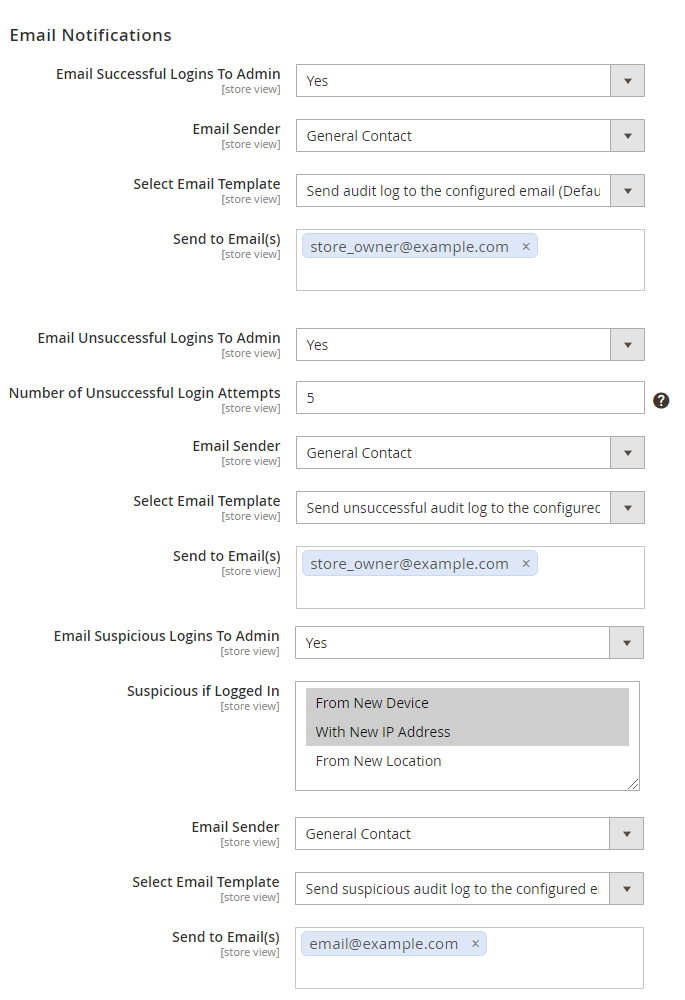685x1000 pixels.
Task: Remove store_owner@example.com from unsuccessful logins emails
Action: 526,564
